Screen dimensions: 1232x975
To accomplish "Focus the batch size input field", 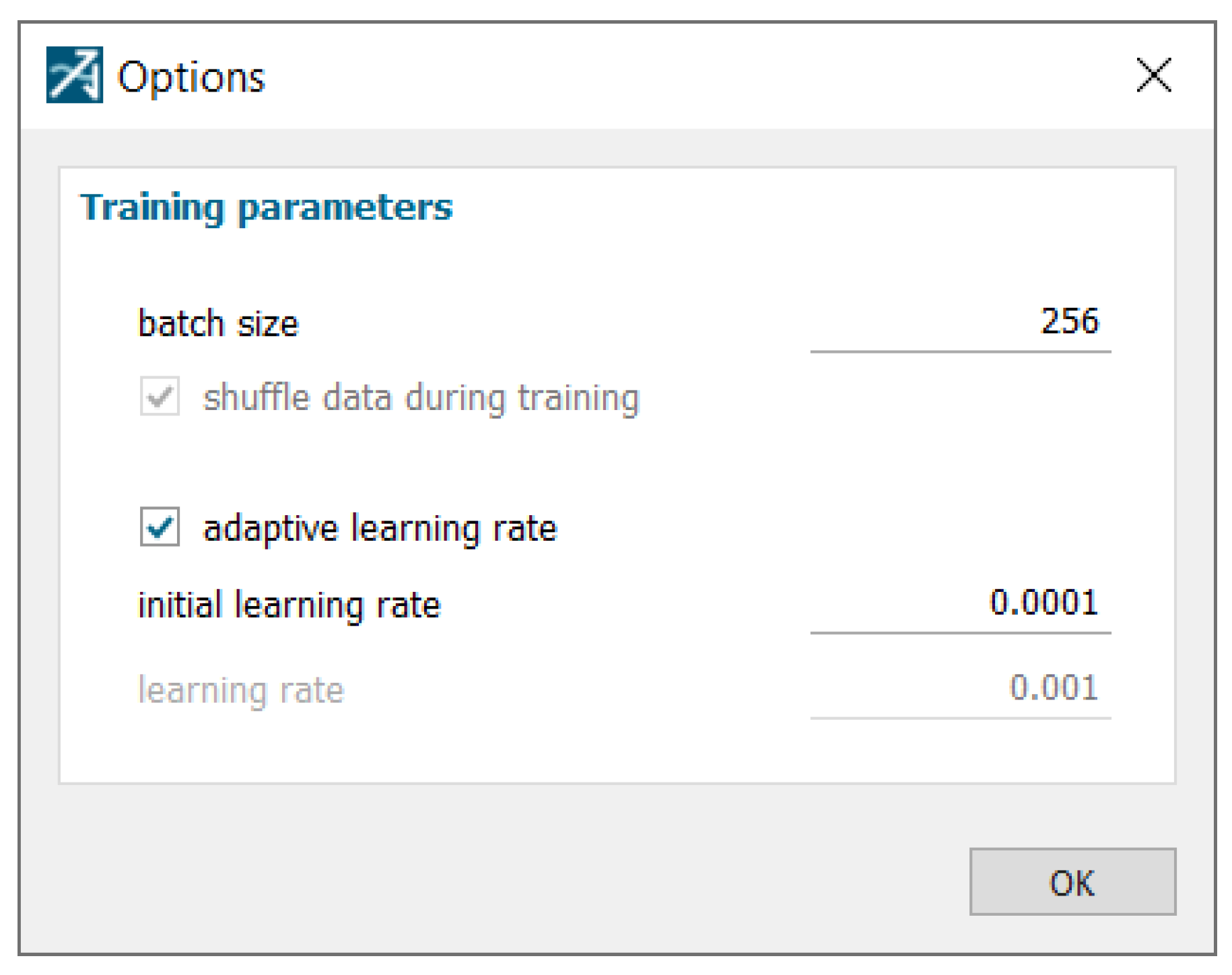I will [x=959, y=322].
